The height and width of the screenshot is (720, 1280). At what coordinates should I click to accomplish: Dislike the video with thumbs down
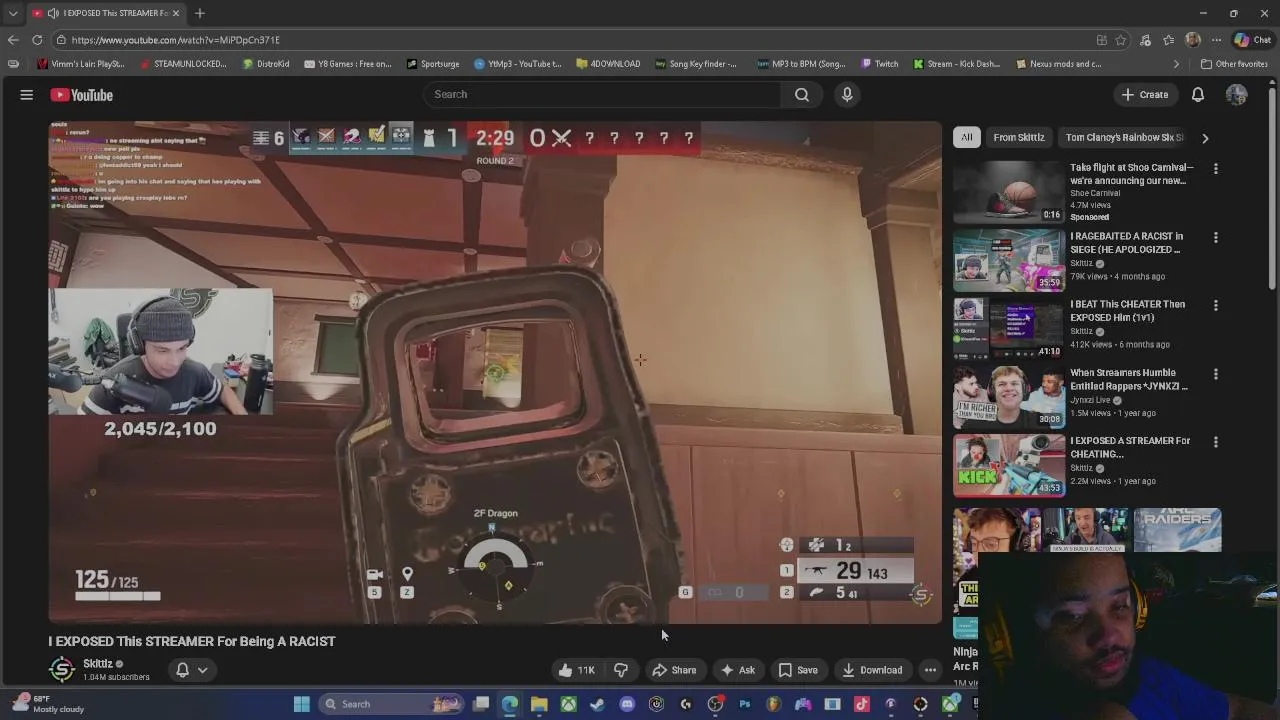coord(621,670)
